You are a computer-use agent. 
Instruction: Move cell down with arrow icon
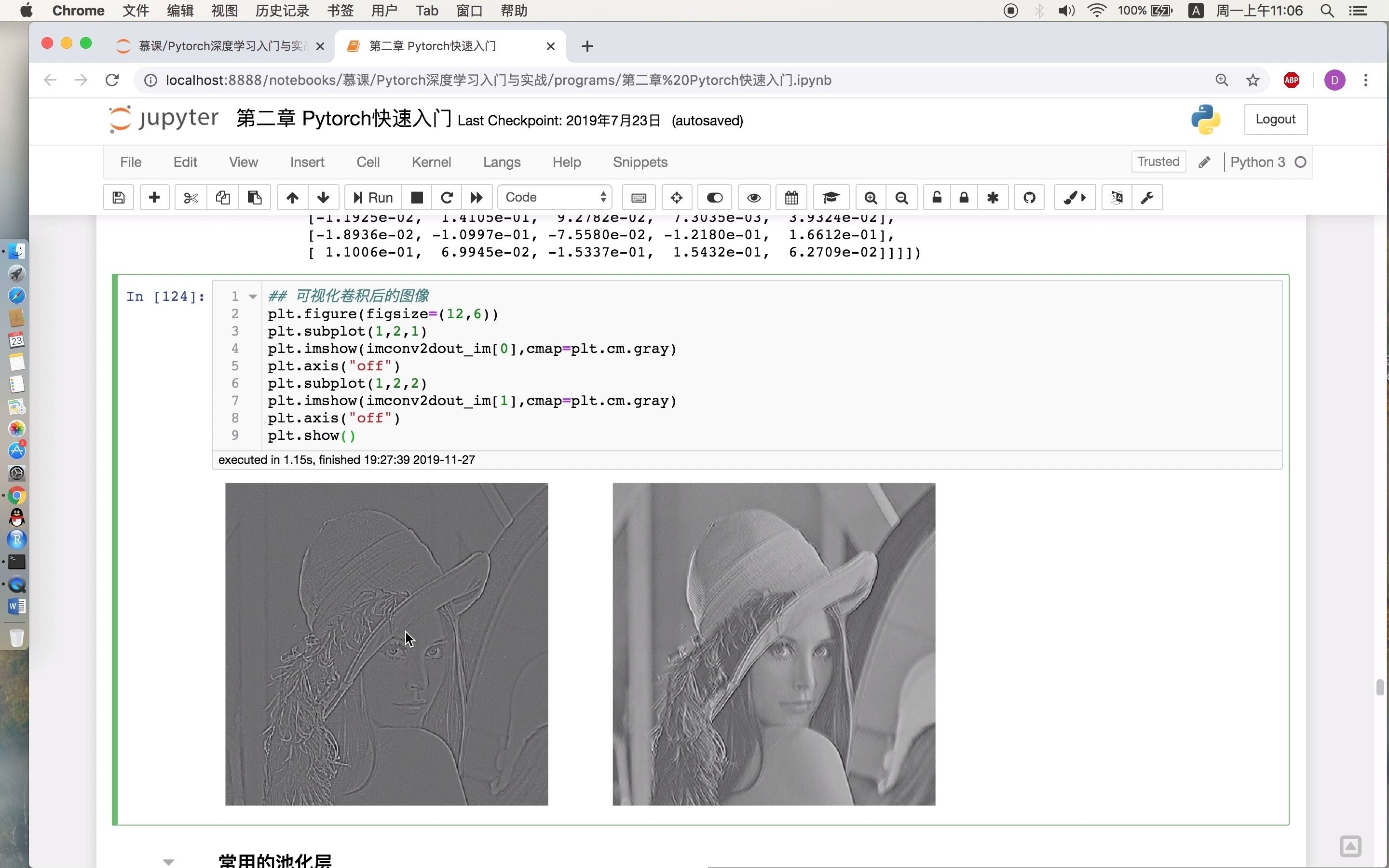click(323, 198)
